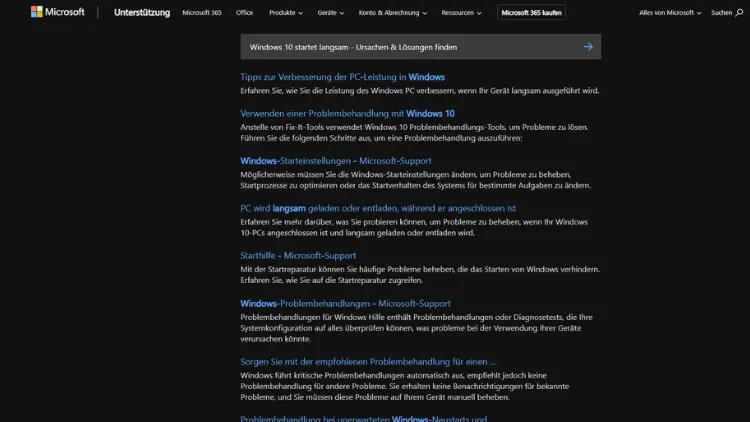
Task: Click description starting 'Mit der Startreparatur'
Action: pyautogui.click(x=420, y=275)
